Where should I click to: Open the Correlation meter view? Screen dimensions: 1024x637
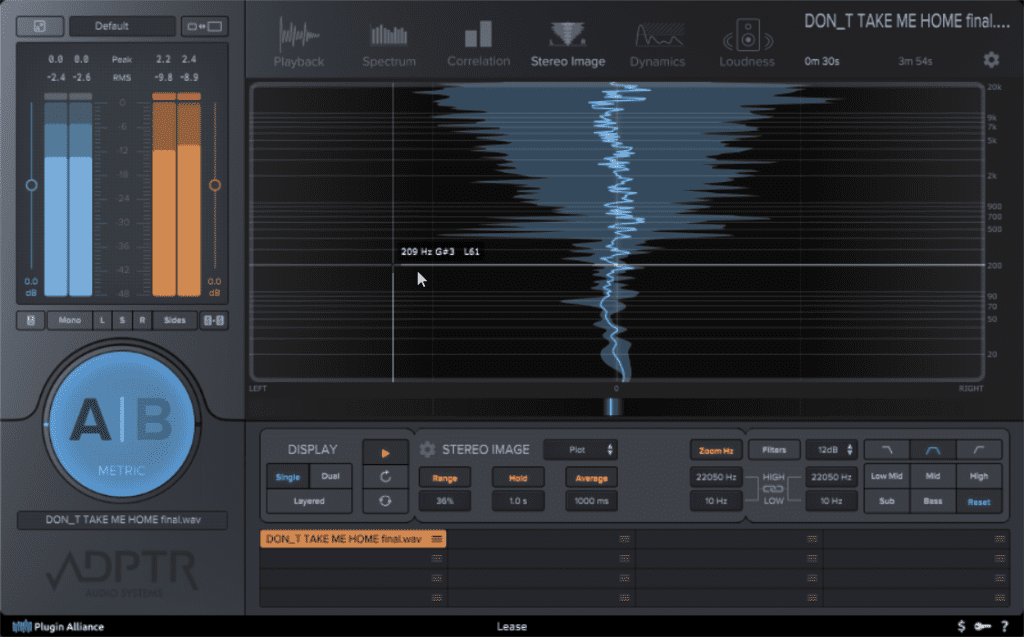(478, 43)
